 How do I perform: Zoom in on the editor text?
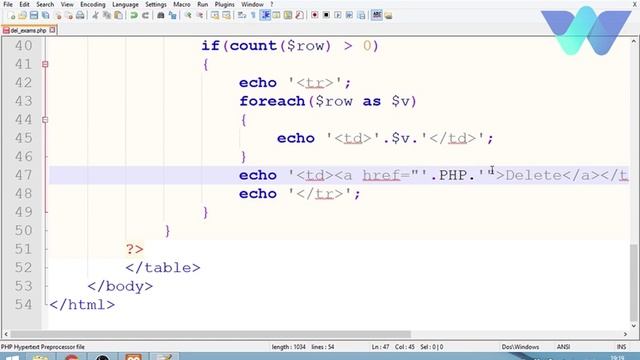(188, 16)
